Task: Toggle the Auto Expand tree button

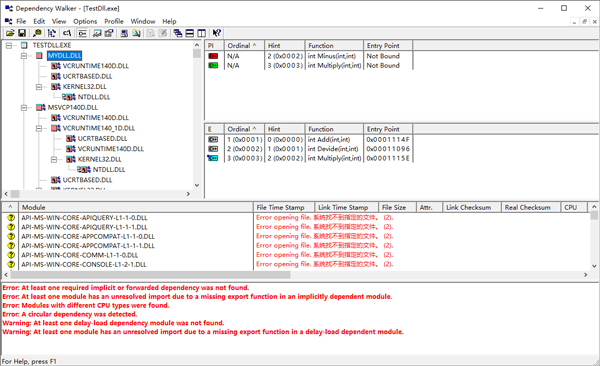Action: coord(52,33)
